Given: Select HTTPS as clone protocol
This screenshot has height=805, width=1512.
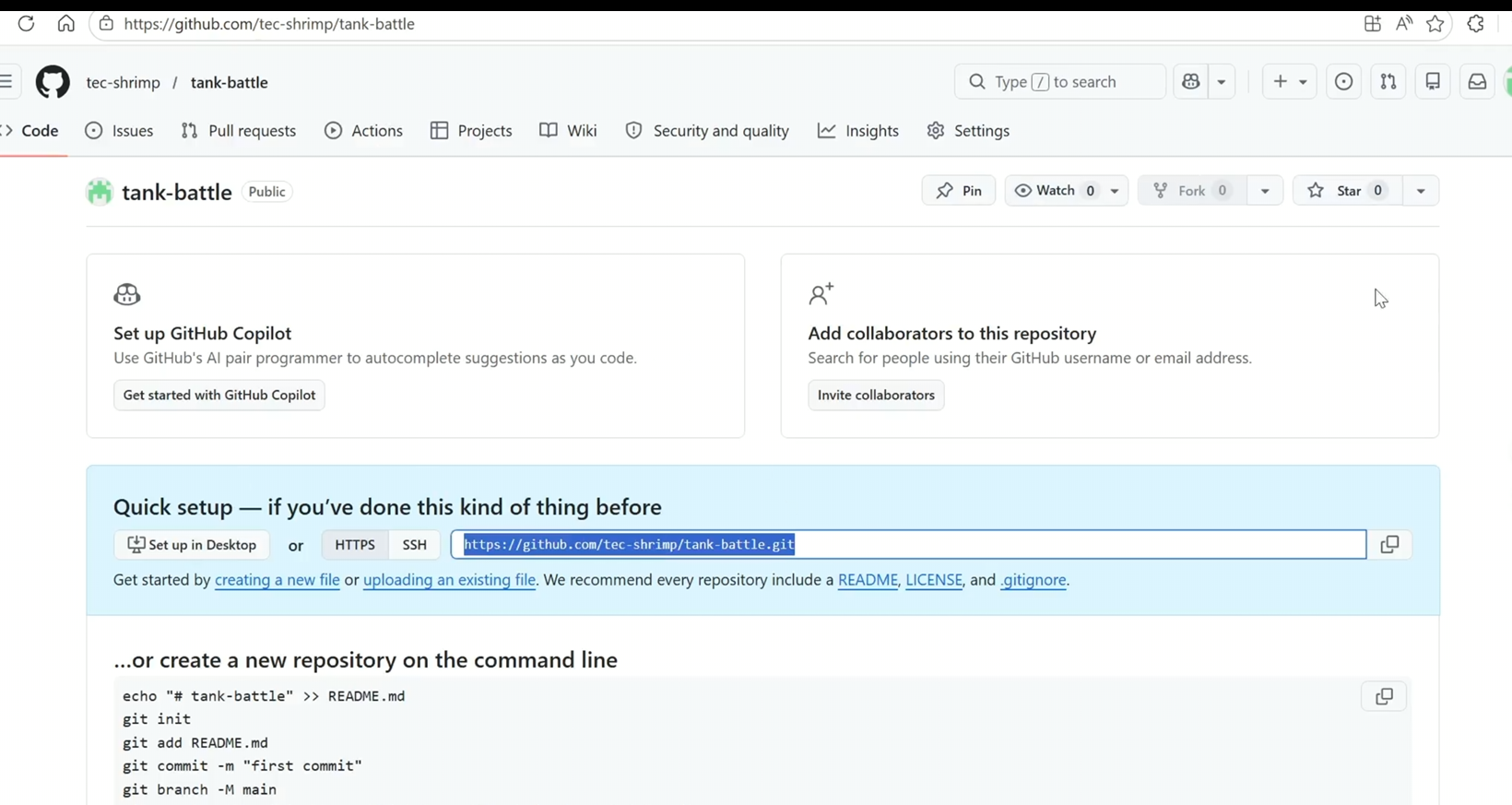Looking at the screenshot, I should [355, 545].
